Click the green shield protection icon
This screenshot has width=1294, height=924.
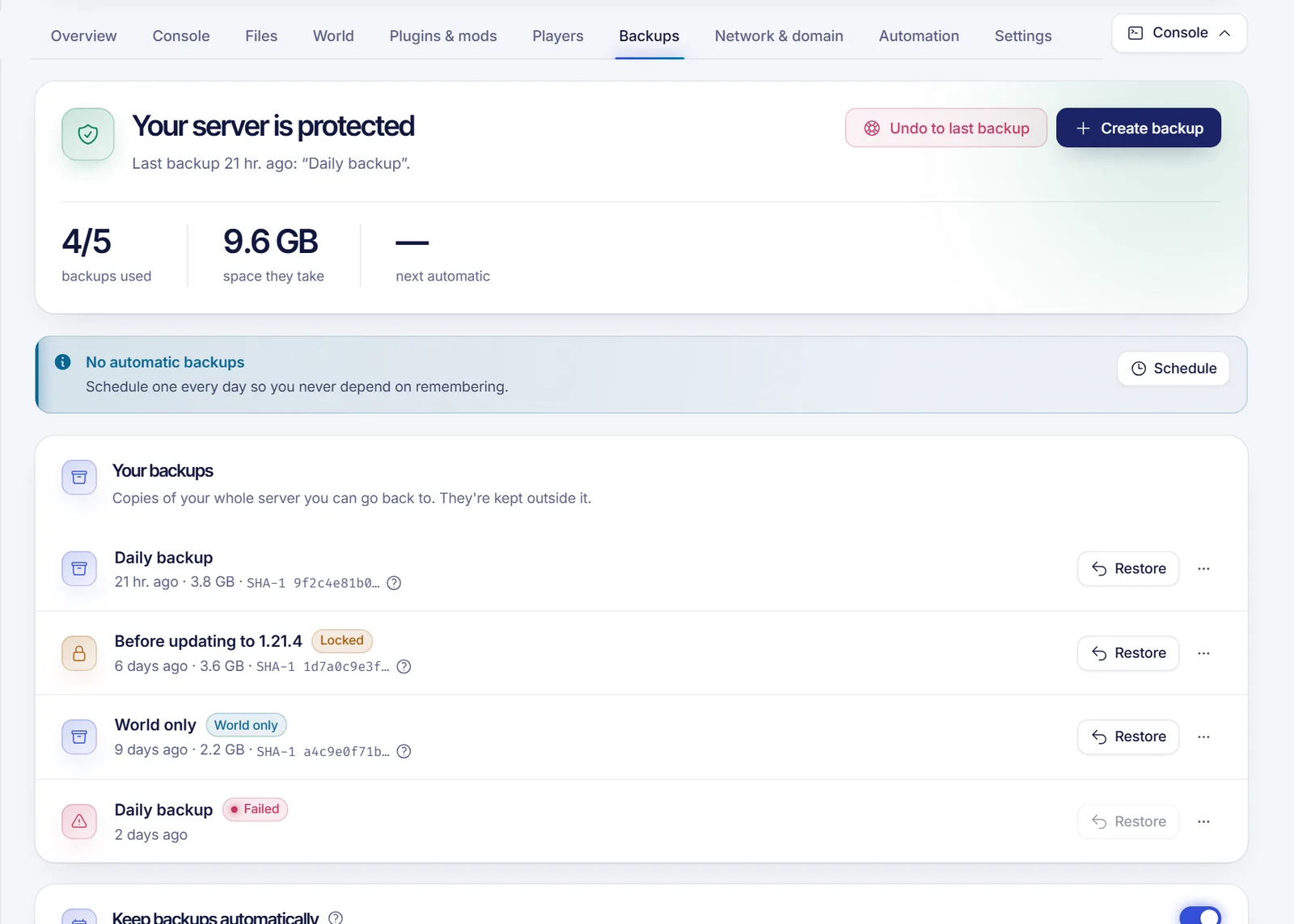click(88, 134)
